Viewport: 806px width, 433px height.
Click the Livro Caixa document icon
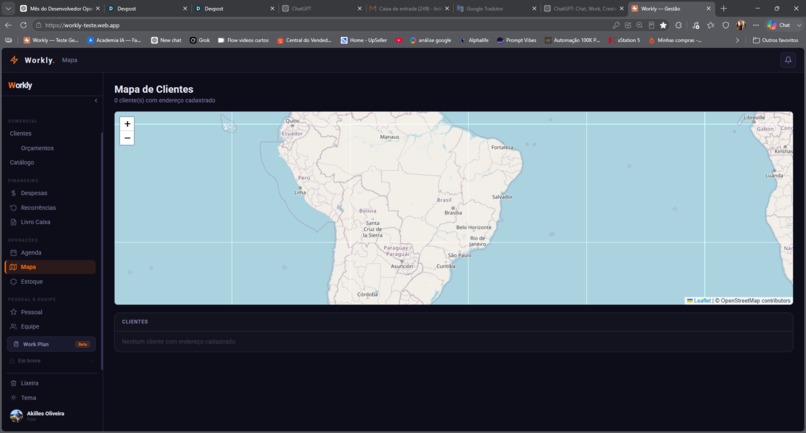pyautogui.click(x=13, y=222)
